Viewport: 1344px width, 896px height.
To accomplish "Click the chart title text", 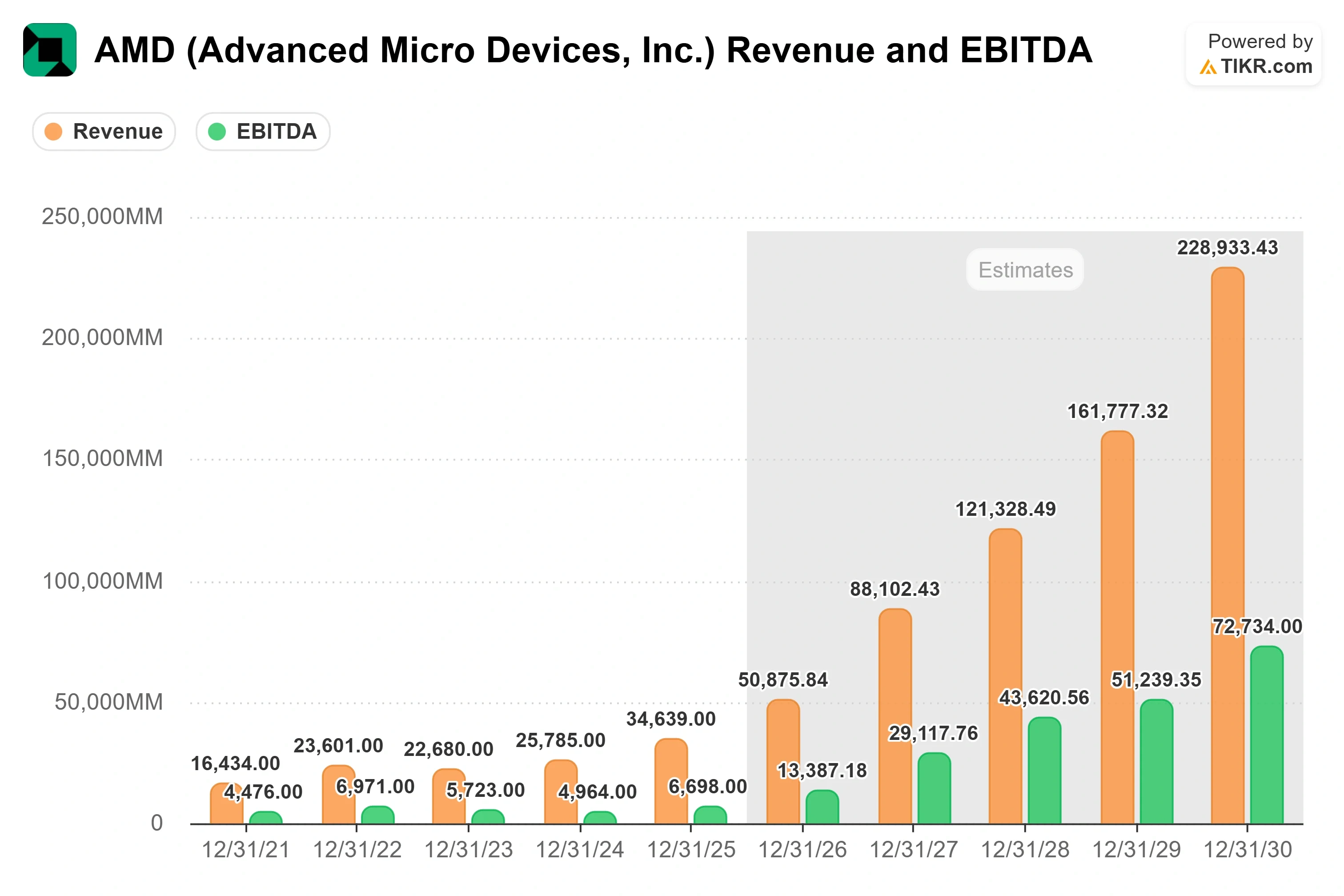I will (x=593, y=50).
